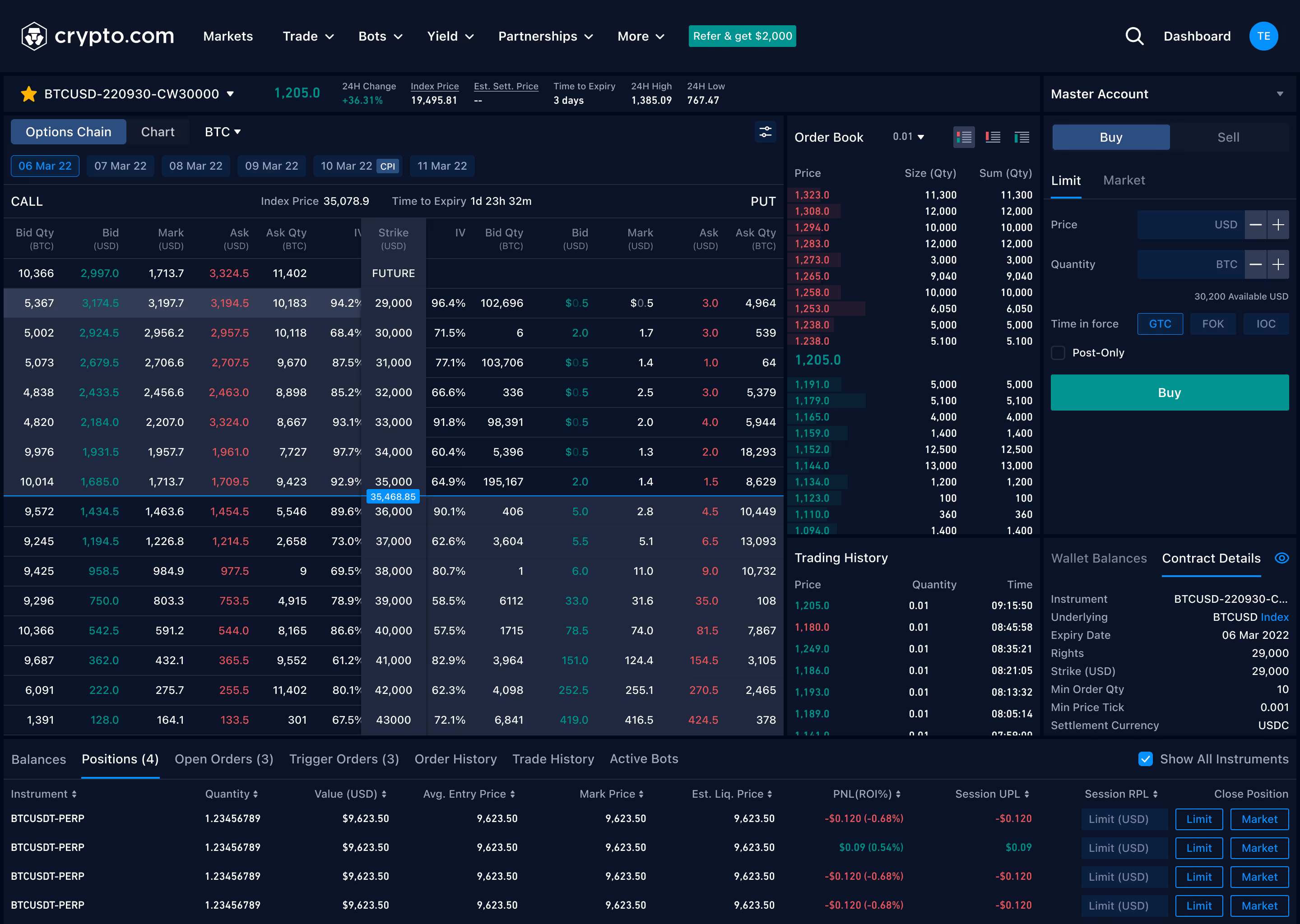Sort positions by Value (USD) column
This screenshot has height=924, width=1300.
point(350,794)
